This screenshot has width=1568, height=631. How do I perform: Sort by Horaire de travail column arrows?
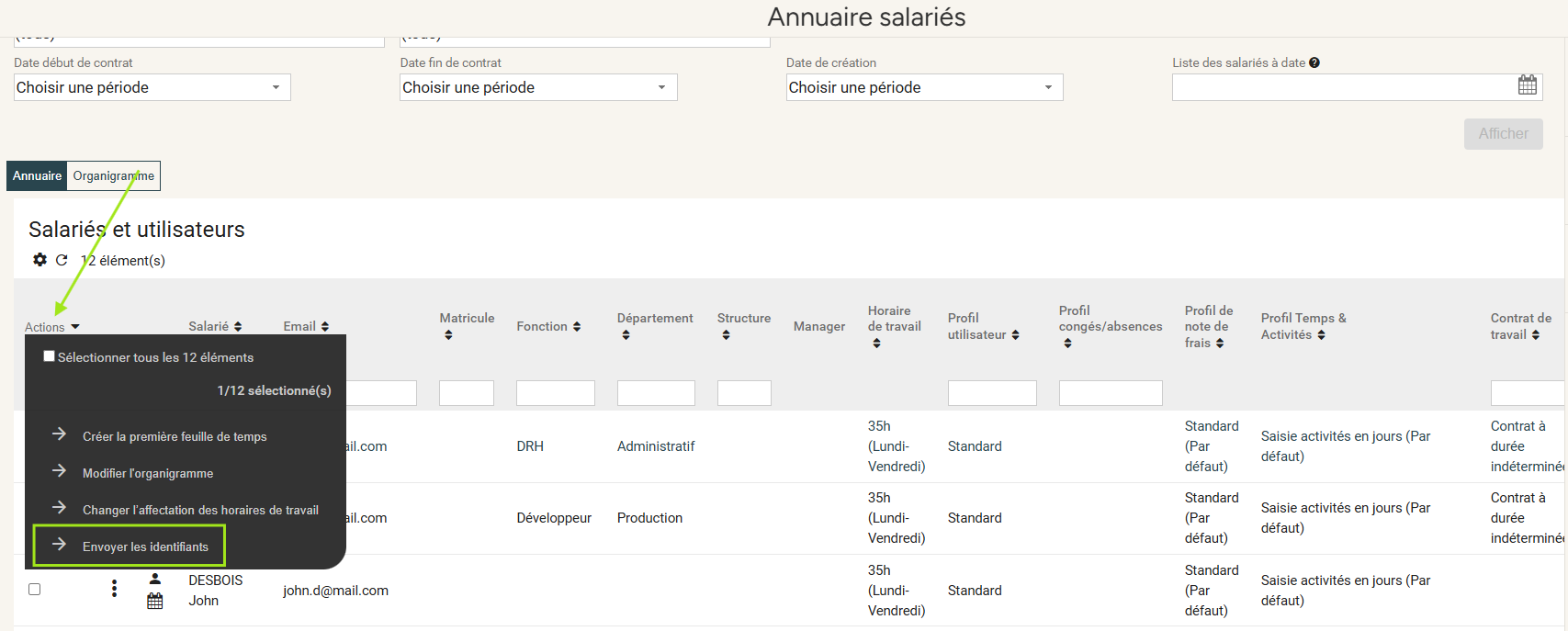876,344
